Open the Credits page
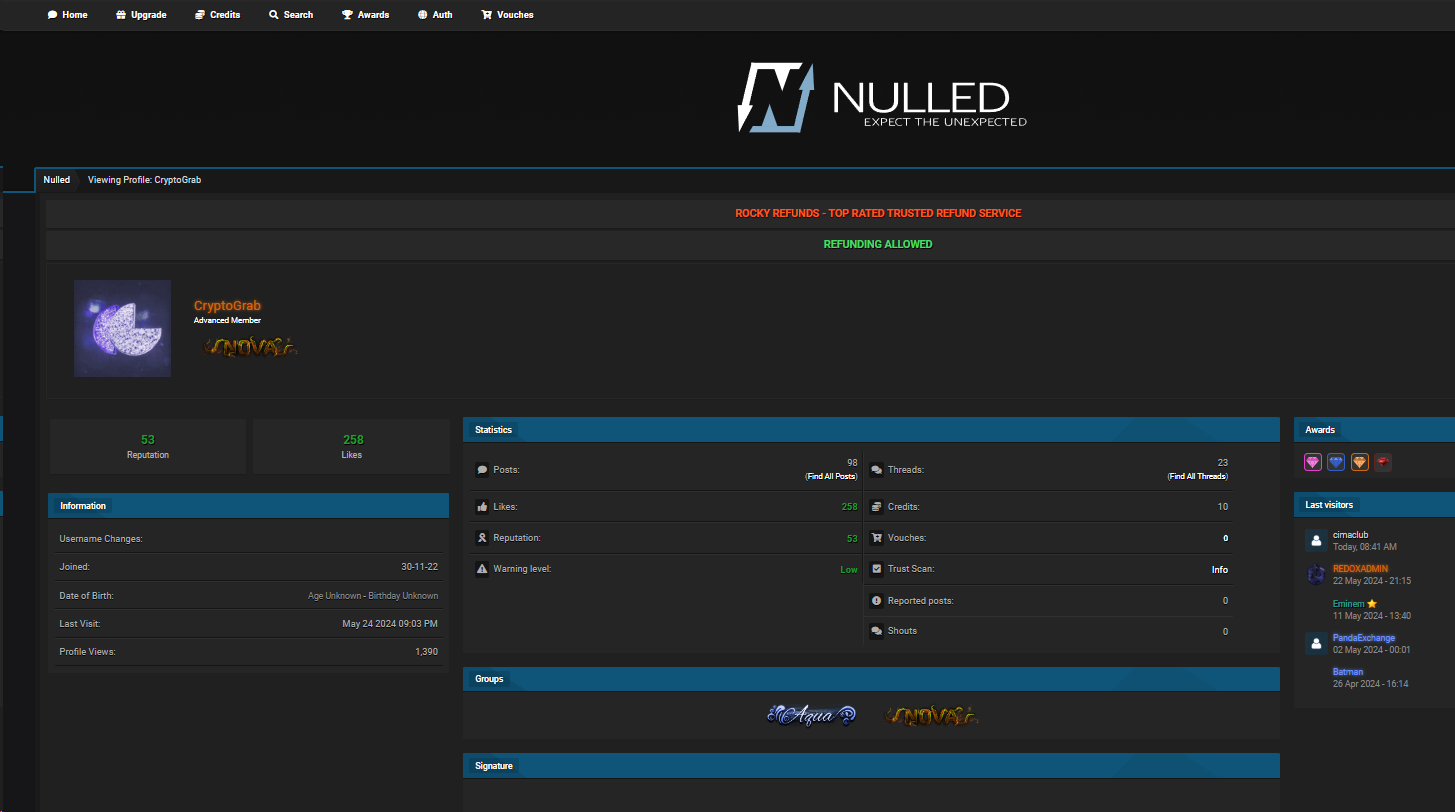1455x812 pixels. [x=218, y=15]
